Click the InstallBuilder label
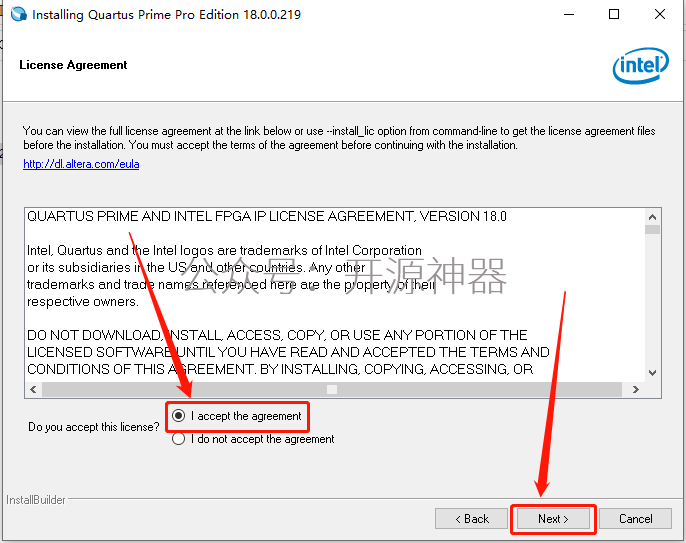Image resolution: width=686 pixels, height=543 pixels. [35, 500]
